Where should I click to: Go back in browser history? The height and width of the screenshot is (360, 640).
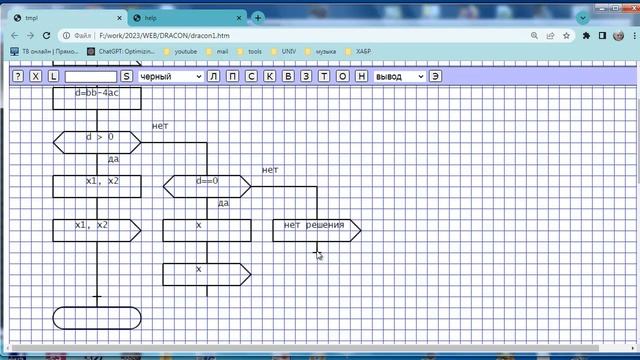click(15, 36)
